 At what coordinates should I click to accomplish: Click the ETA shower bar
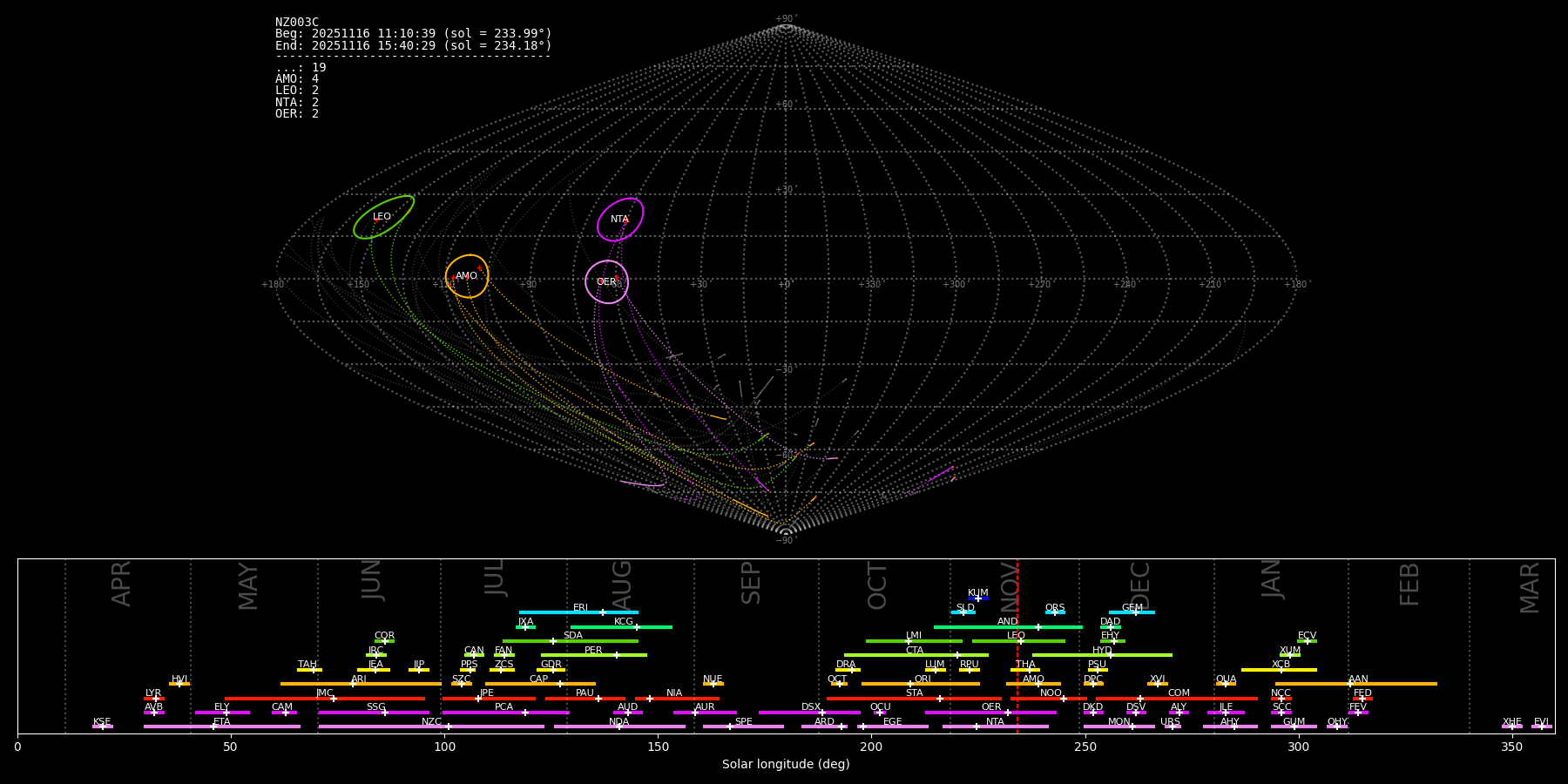pyautogui.click(x=221, y=727)
